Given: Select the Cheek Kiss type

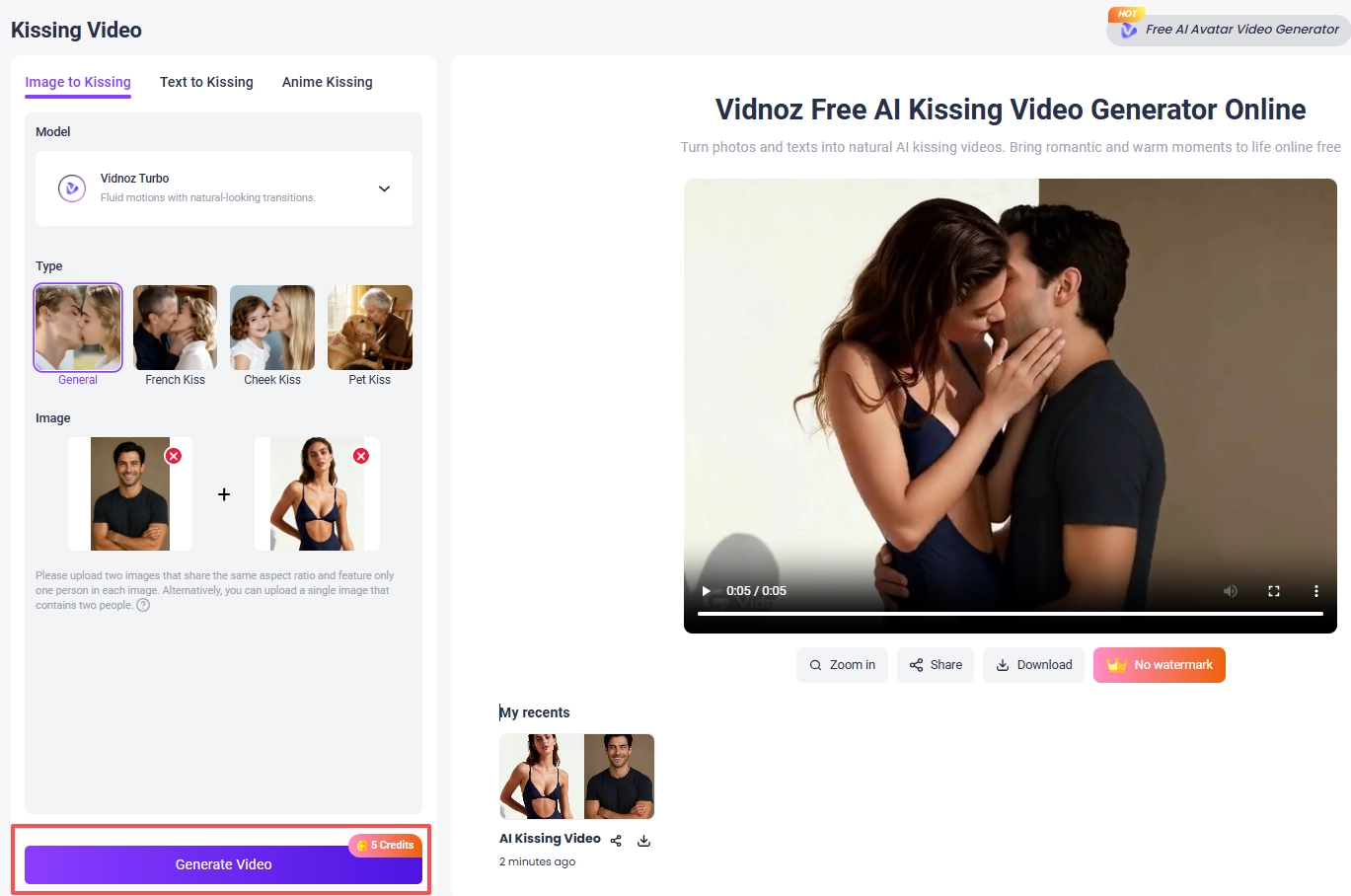Looking at the screenshot, I should point(272,327).
